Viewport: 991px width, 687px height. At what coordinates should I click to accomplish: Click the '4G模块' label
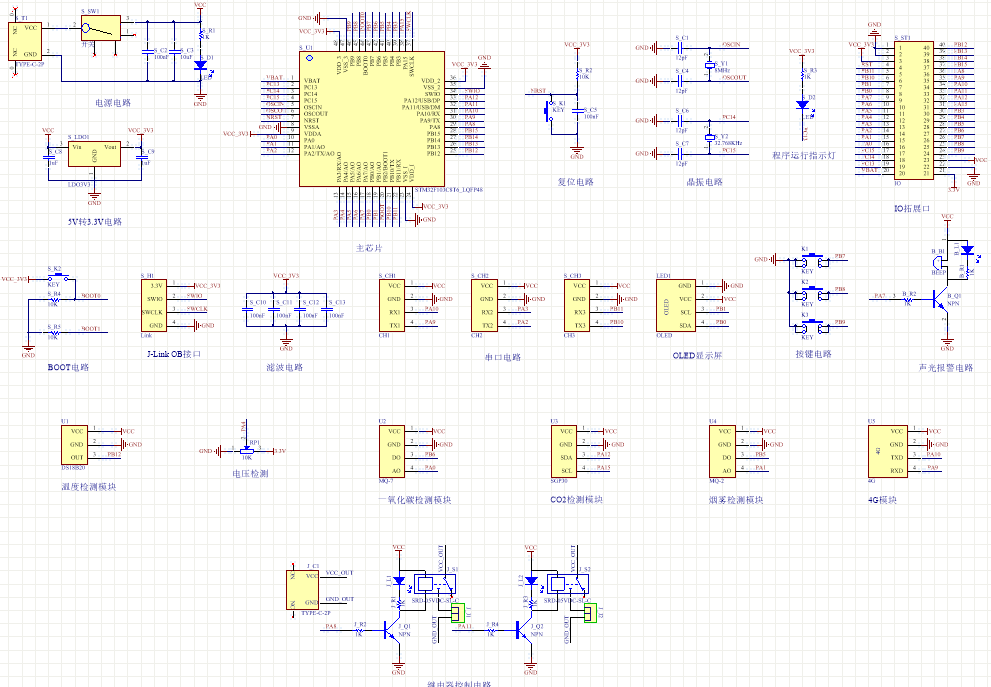(x=882, y=500)
